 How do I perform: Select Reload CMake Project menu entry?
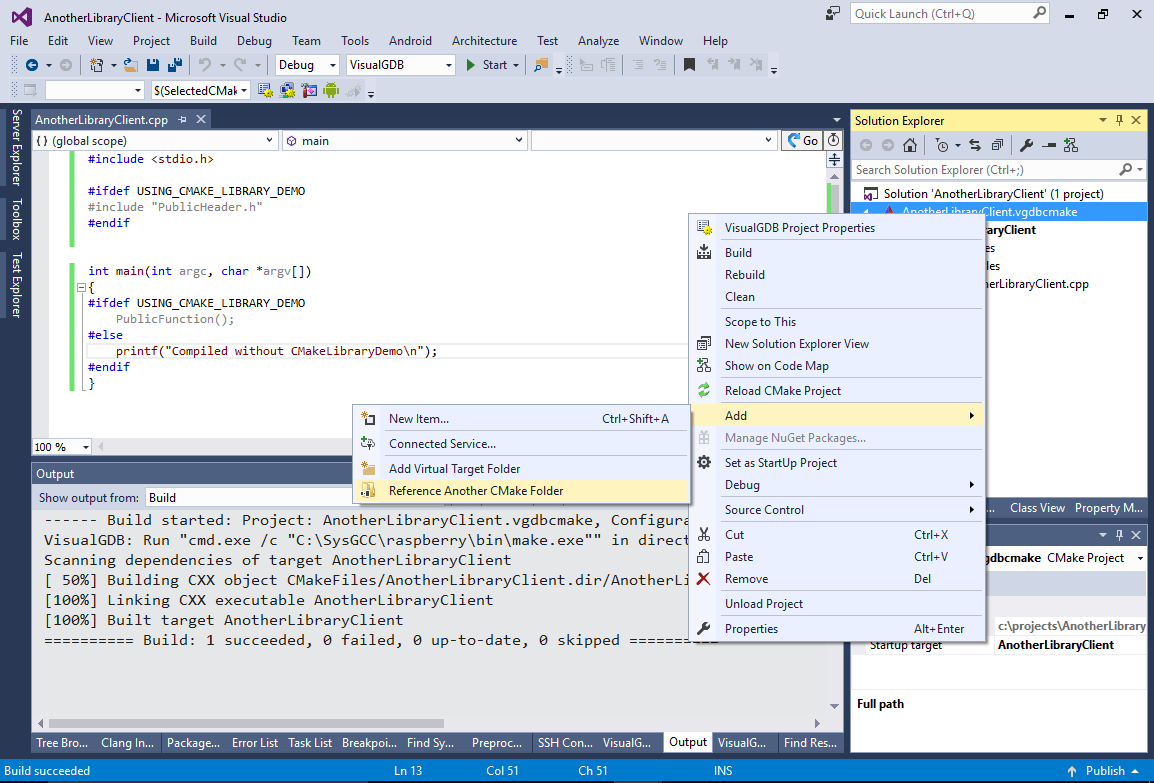tap(837, 391)
